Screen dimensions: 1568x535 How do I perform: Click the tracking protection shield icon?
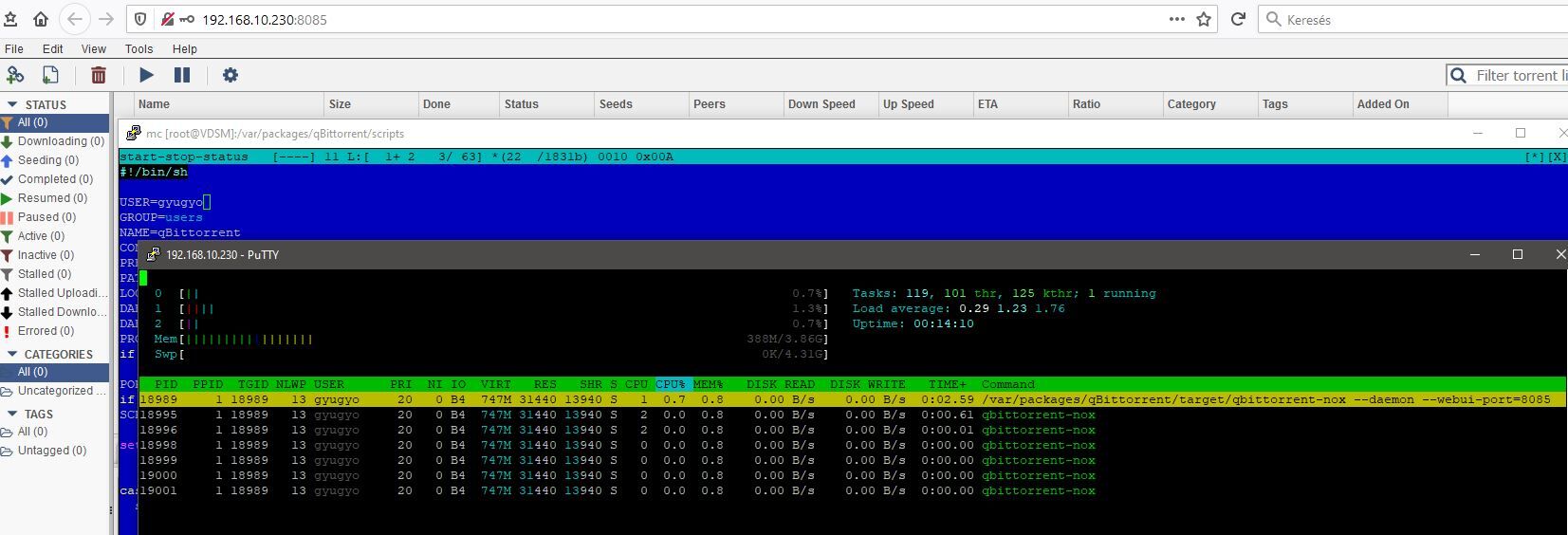[x=140, y=19]
